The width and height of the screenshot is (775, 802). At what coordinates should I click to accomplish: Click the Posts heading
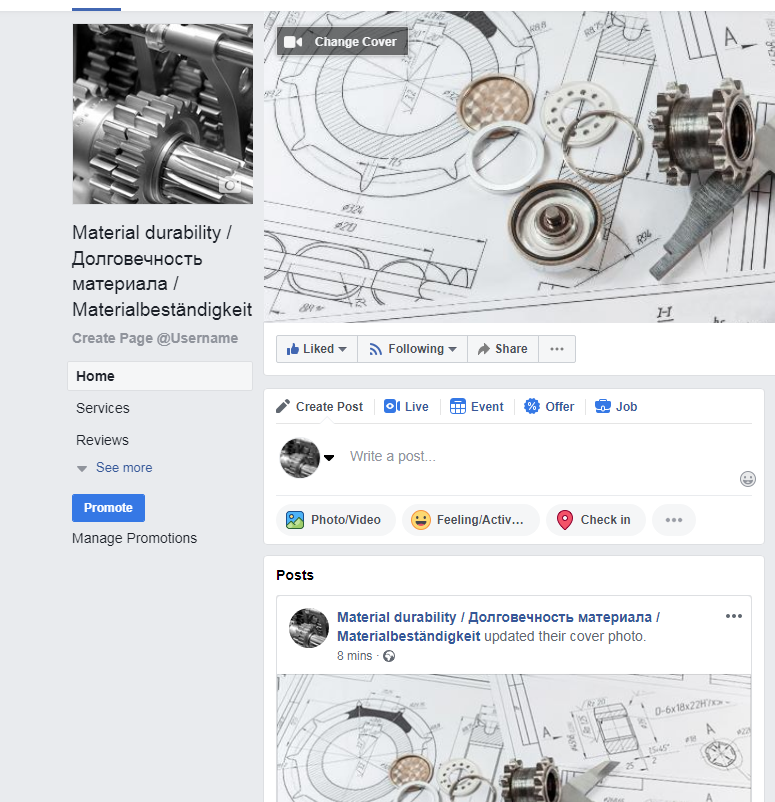(295, 575)
